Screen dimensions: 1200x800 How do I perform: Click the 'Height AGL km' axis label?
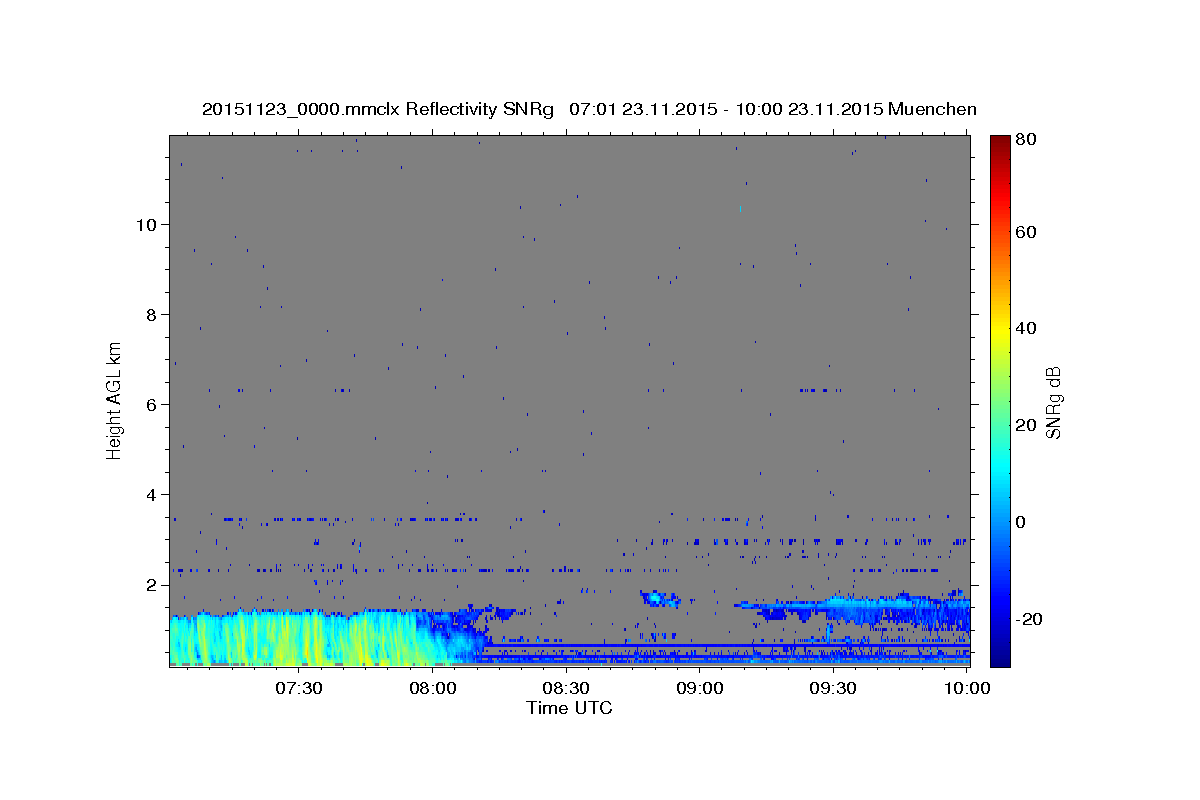(115, 399)
